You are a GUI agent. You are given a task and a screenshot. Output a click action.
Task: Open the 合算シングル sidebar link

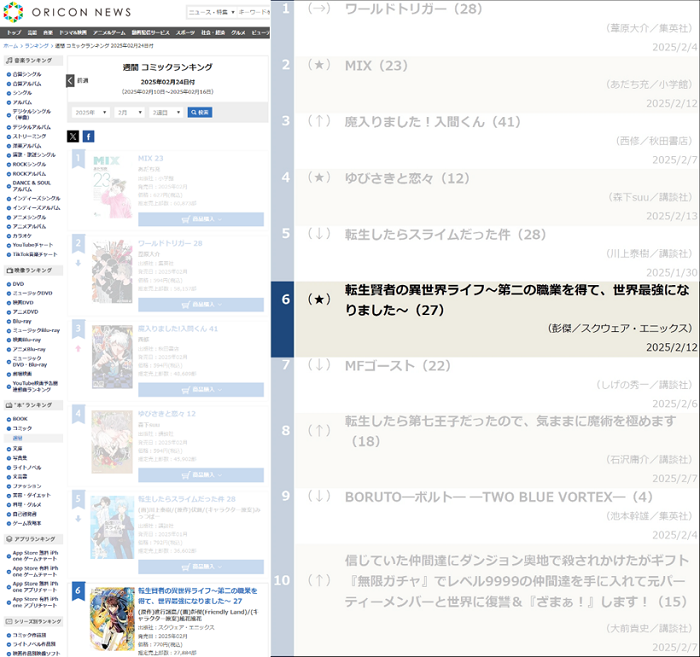[x=27, y=75]
